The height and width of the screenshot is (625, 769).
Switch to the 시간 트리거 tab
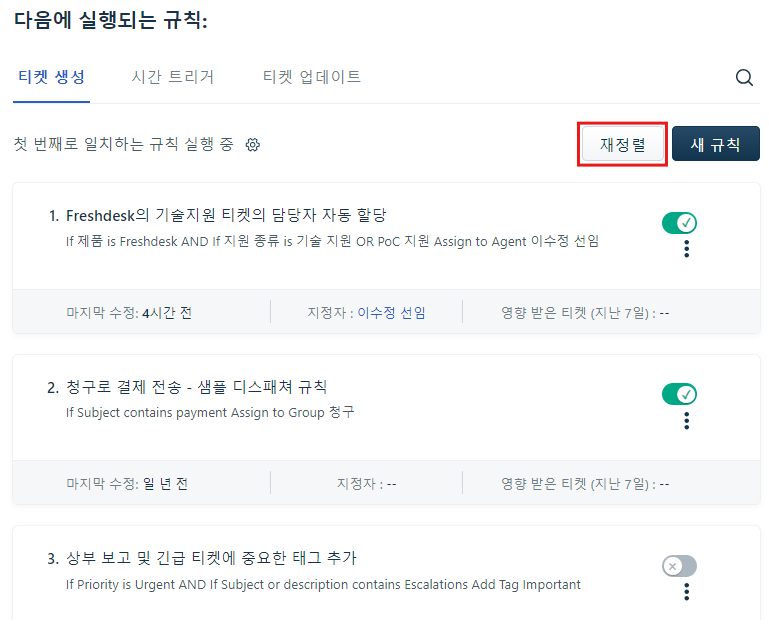pyautogui.click(x=173, y=77)
